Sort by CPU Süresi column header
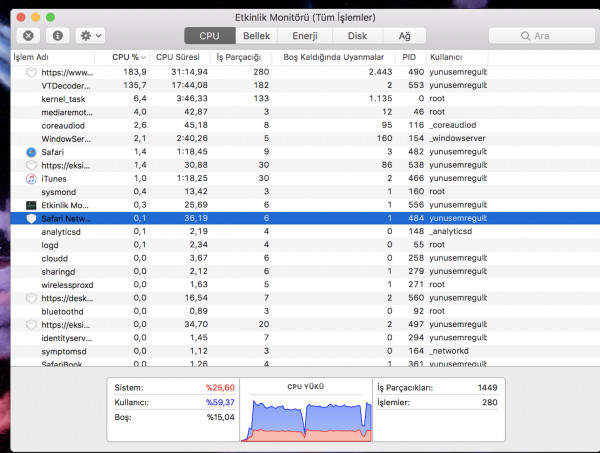 180,57
